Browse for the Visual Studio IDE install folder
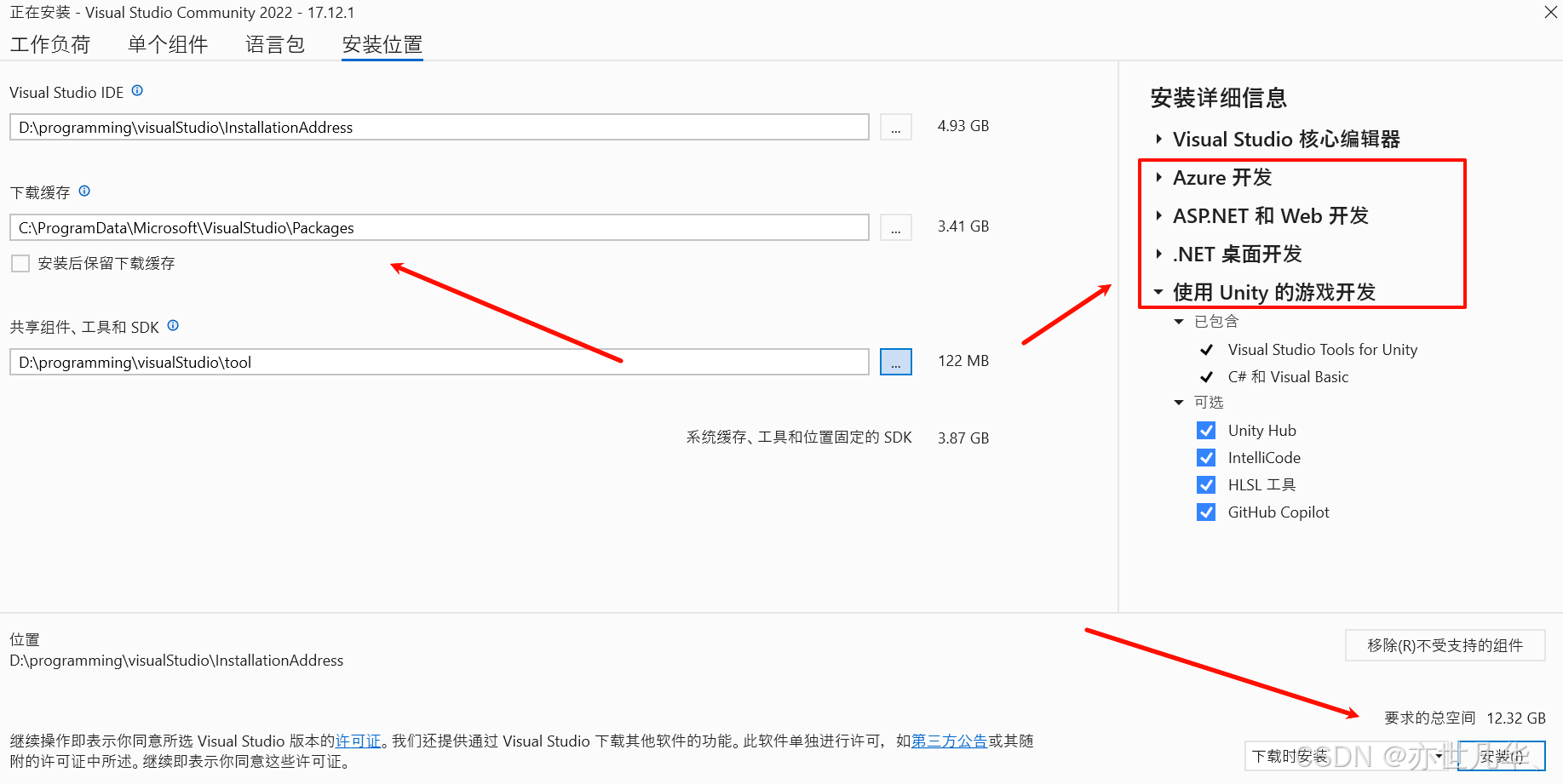Image resolution: width=1563 pixels, height=784 pixels. [x=895, y=128]
